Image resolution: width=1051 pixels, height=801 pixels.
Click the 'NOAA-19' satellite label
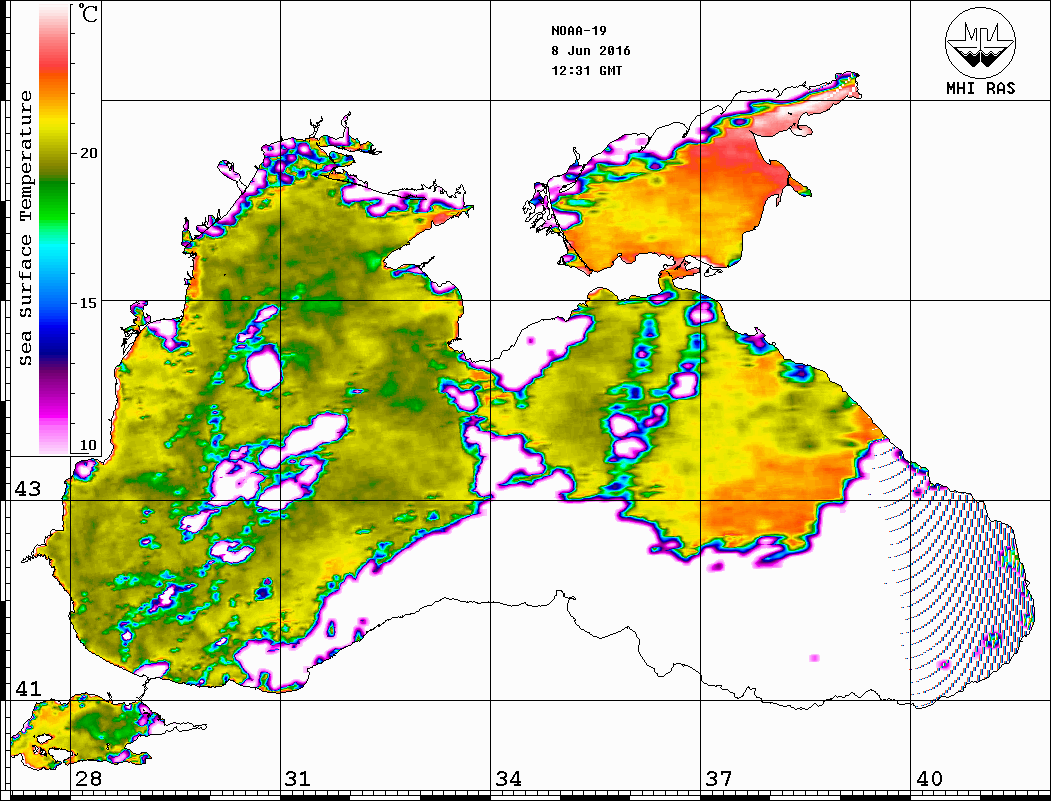(579, 31)
